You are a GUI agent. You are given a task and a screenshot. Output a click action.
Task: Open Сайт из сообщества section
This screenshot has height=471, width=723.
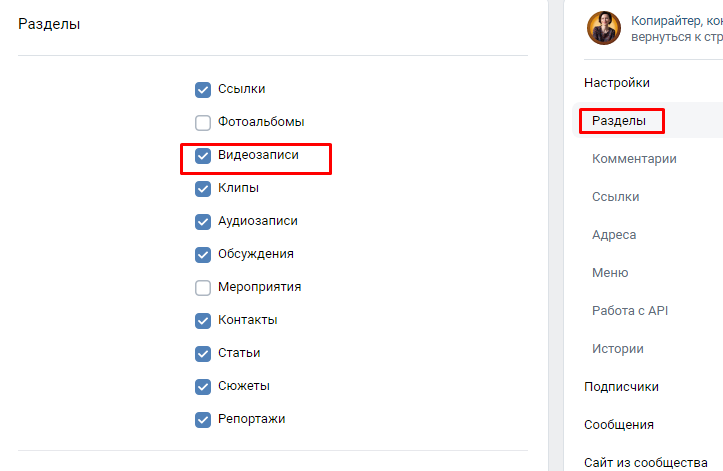[645, 462]
